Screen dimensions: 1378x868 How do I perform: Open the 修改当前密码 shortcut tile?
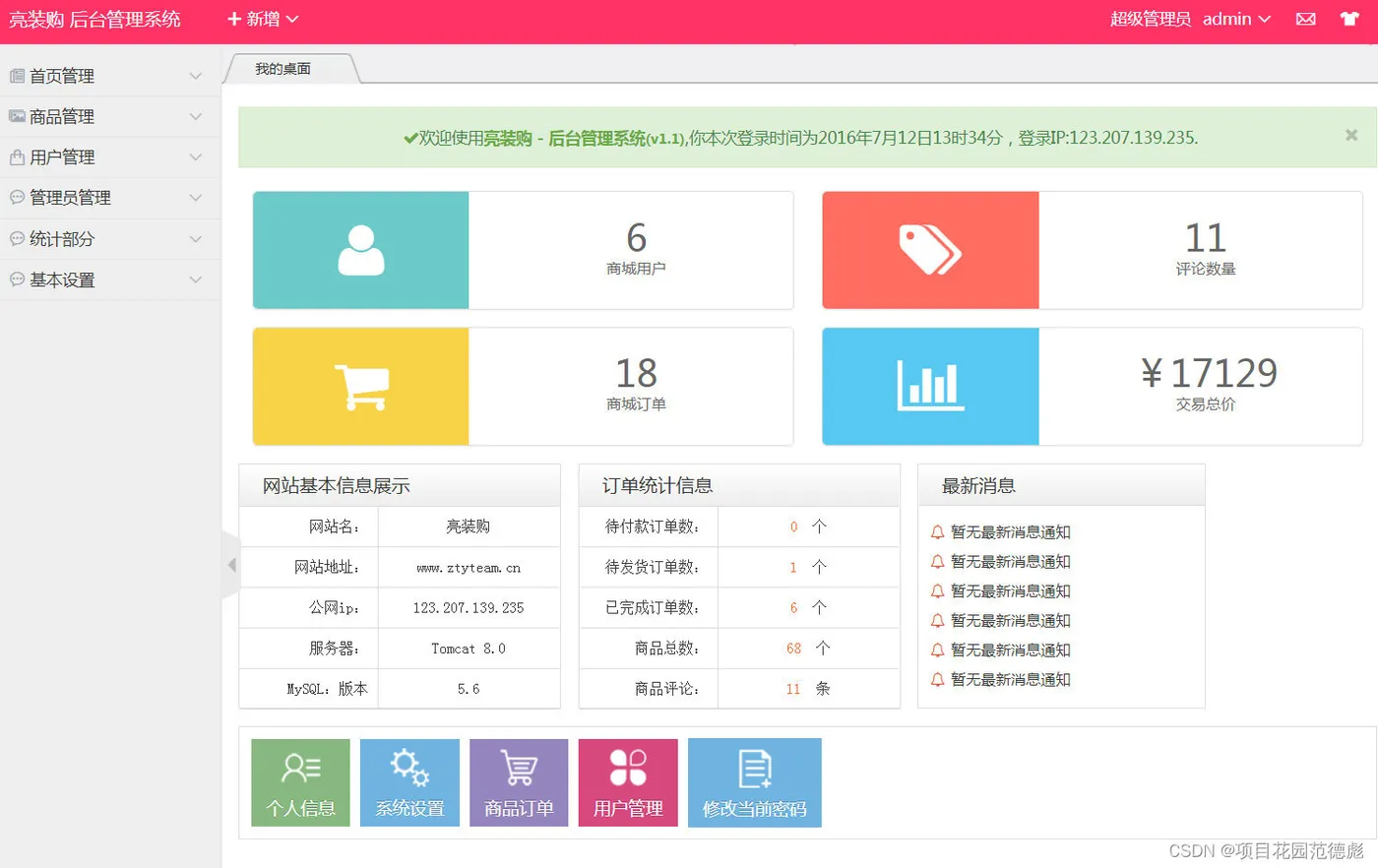(x=754, y=782)
